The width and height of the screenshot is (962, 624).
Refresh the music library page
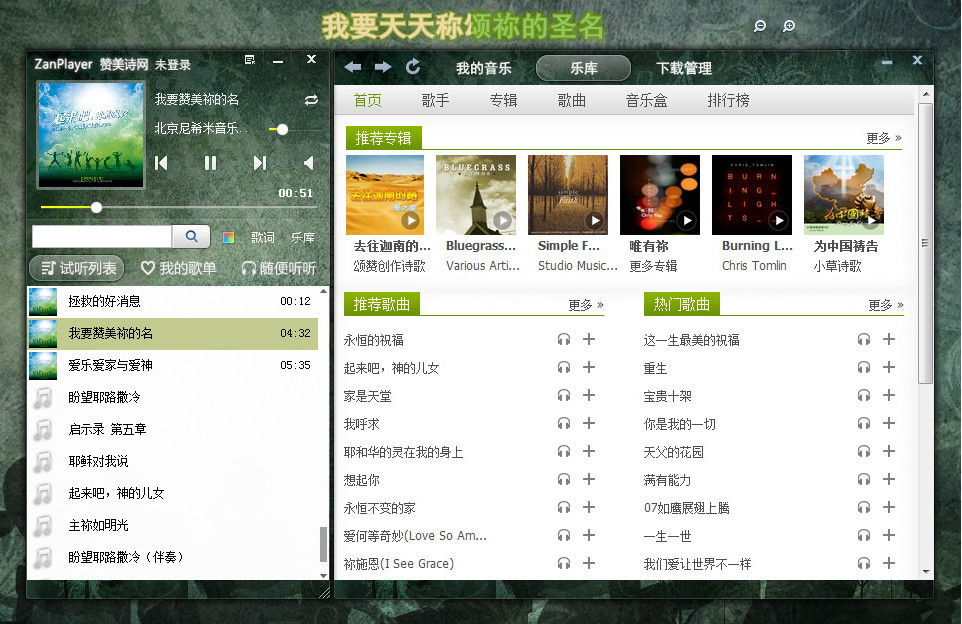(412, 68)
